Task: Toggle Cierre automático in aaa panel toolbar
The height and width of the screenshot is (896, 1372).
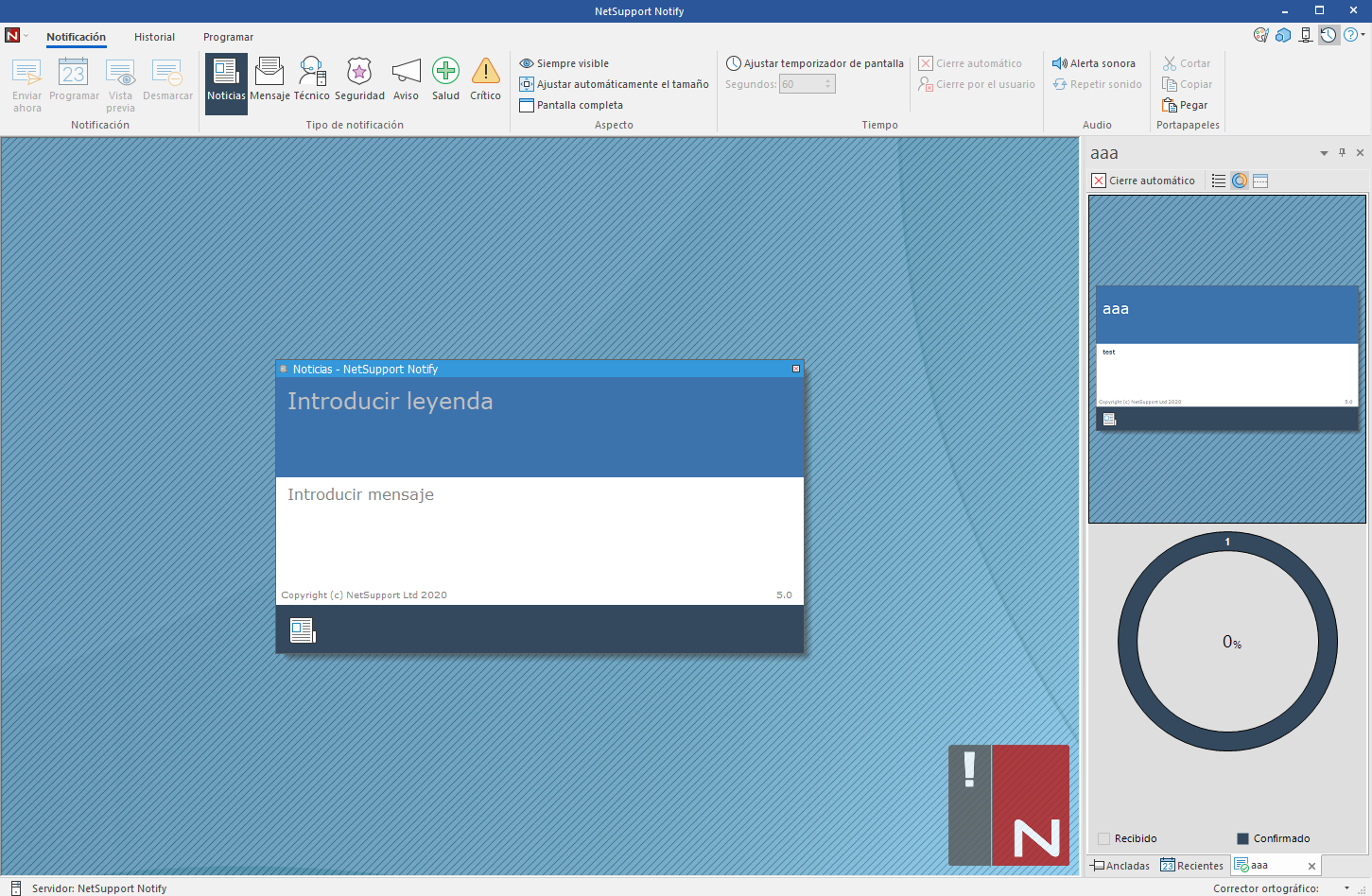Action: click(x=1143, y=181)
